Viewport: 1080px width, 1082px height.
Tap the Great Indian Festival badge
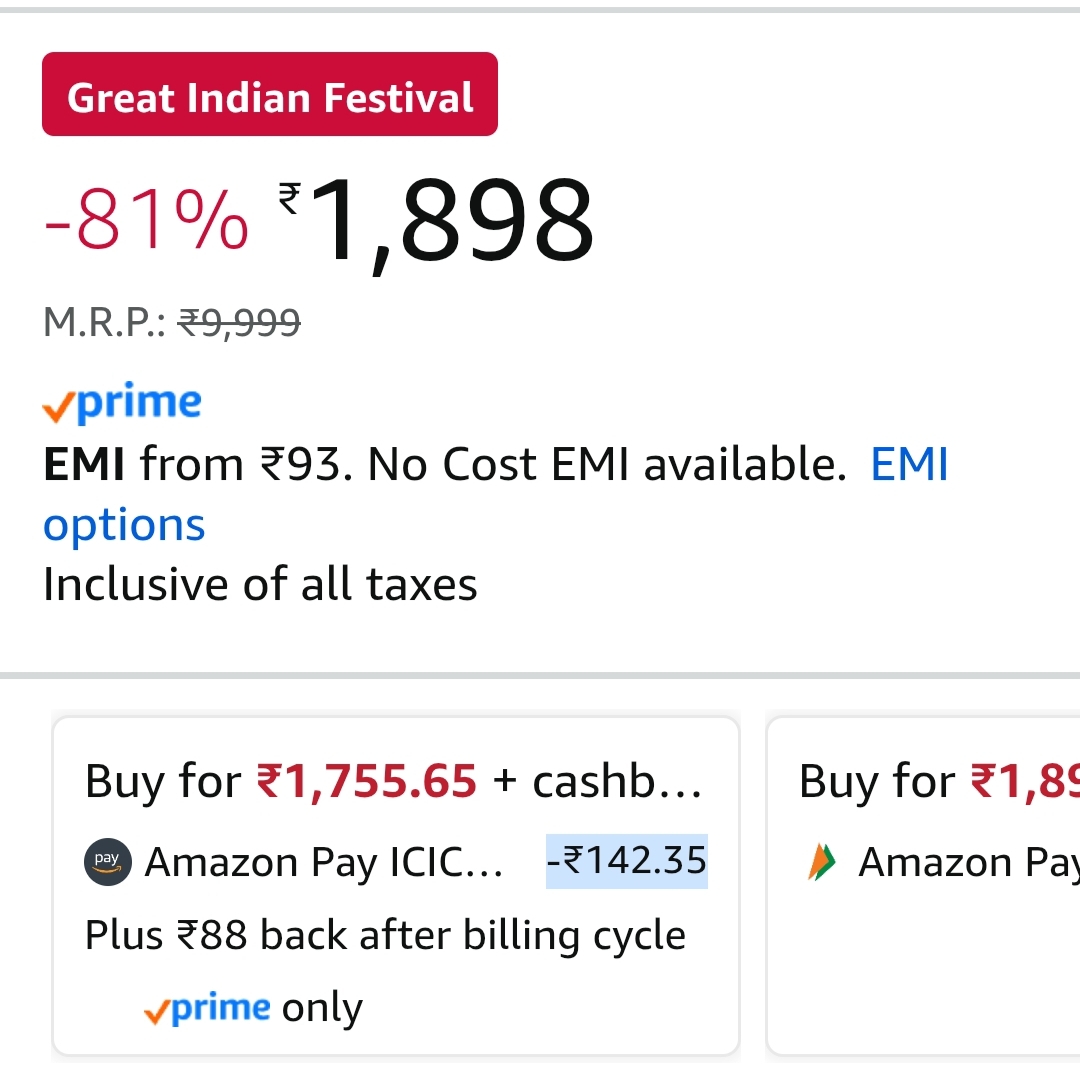pyautogui.click(x=269, y=95)
